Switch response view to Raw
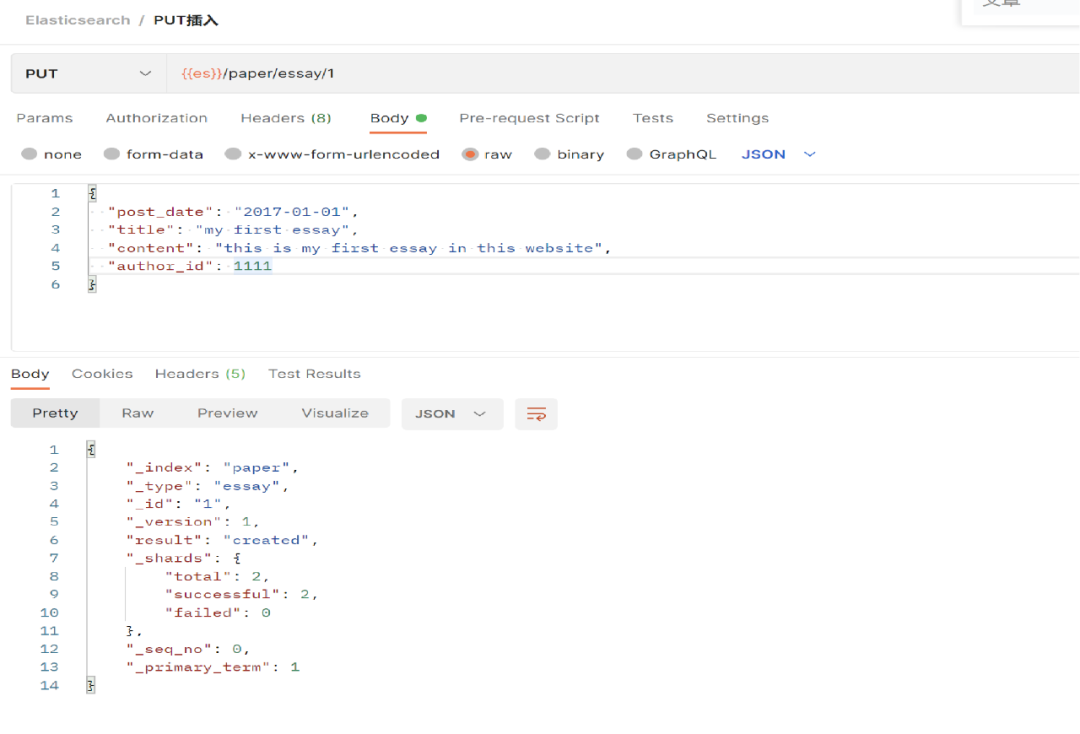This screenshot has height=734, width=1080. 138,413
